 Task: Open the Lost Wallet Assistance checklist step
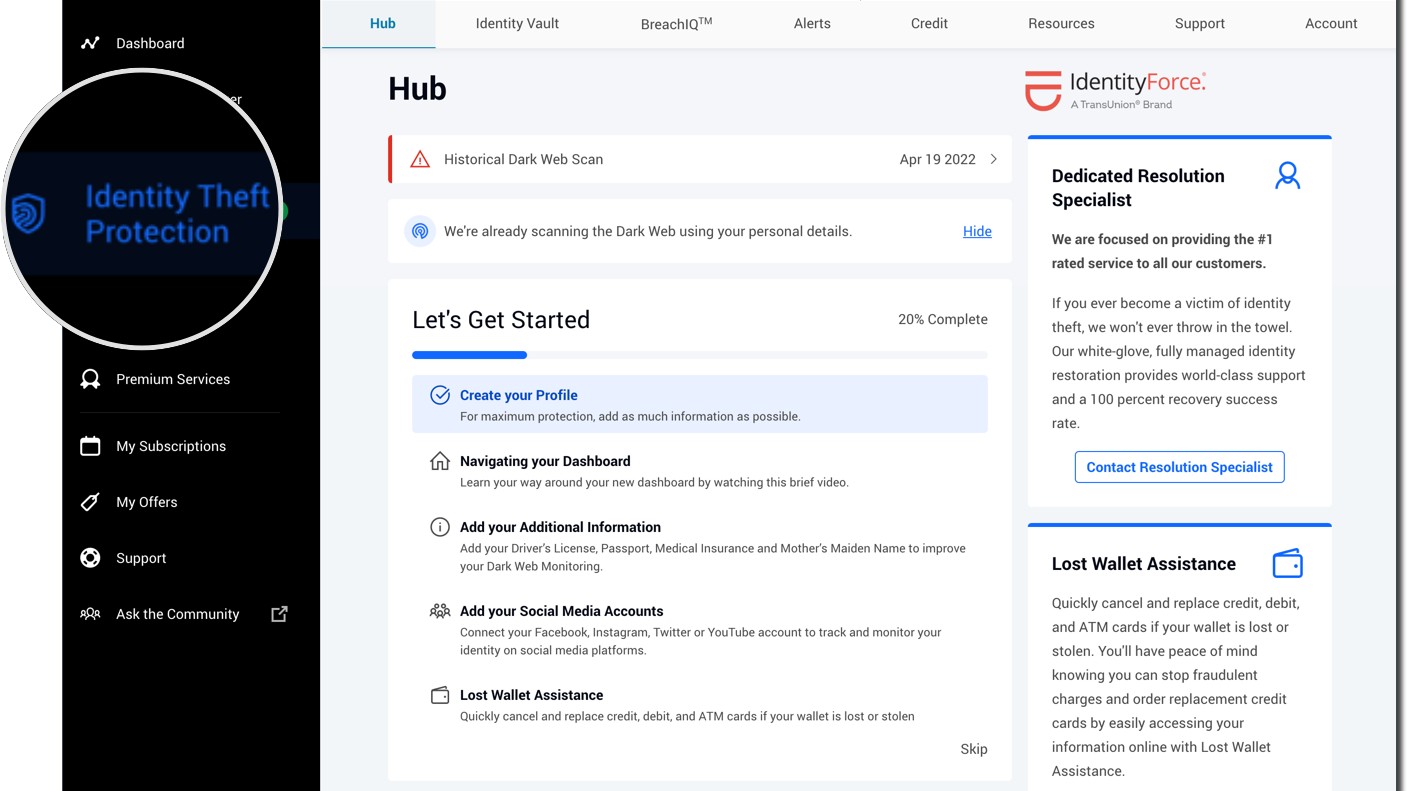(x=531, y=695)
